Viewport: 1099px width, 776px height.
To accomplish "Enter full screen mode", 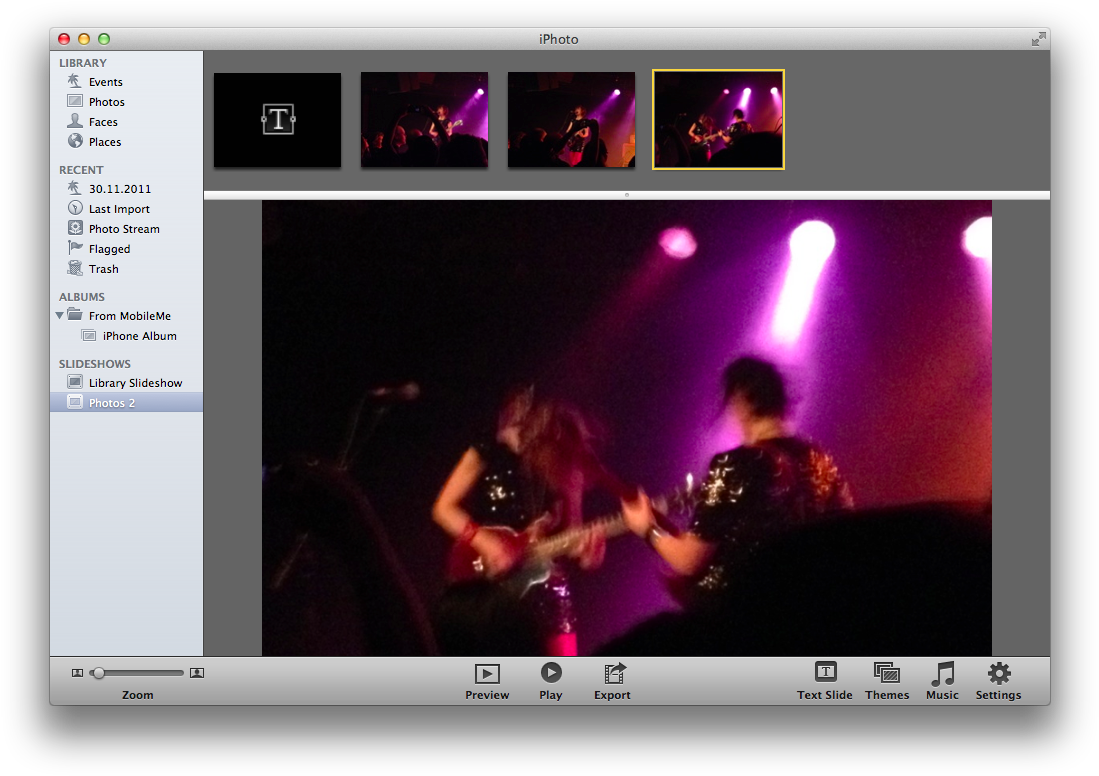I will 1039,39.
